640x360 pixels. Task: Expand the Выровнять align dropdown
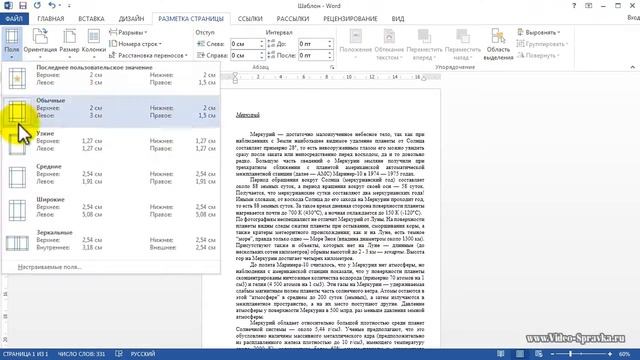click(538, 32)
